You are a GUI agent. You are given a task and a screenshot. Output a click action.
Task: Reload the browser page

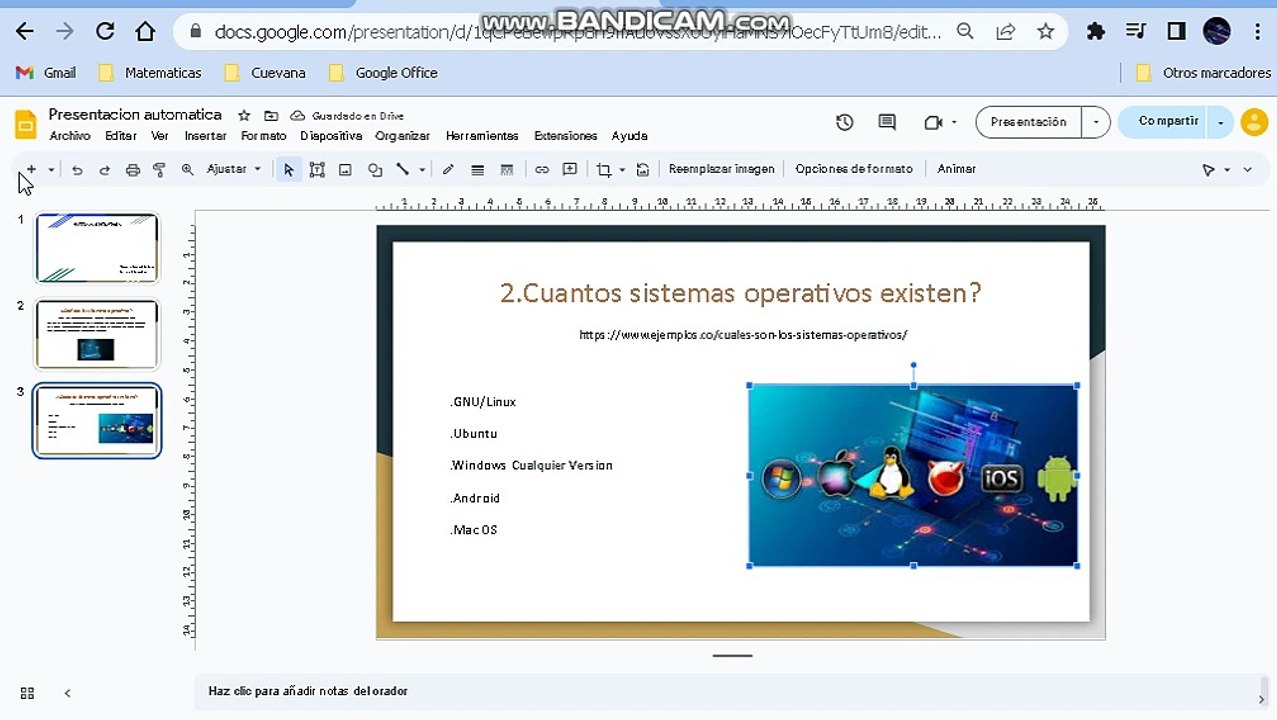point(105,32)
